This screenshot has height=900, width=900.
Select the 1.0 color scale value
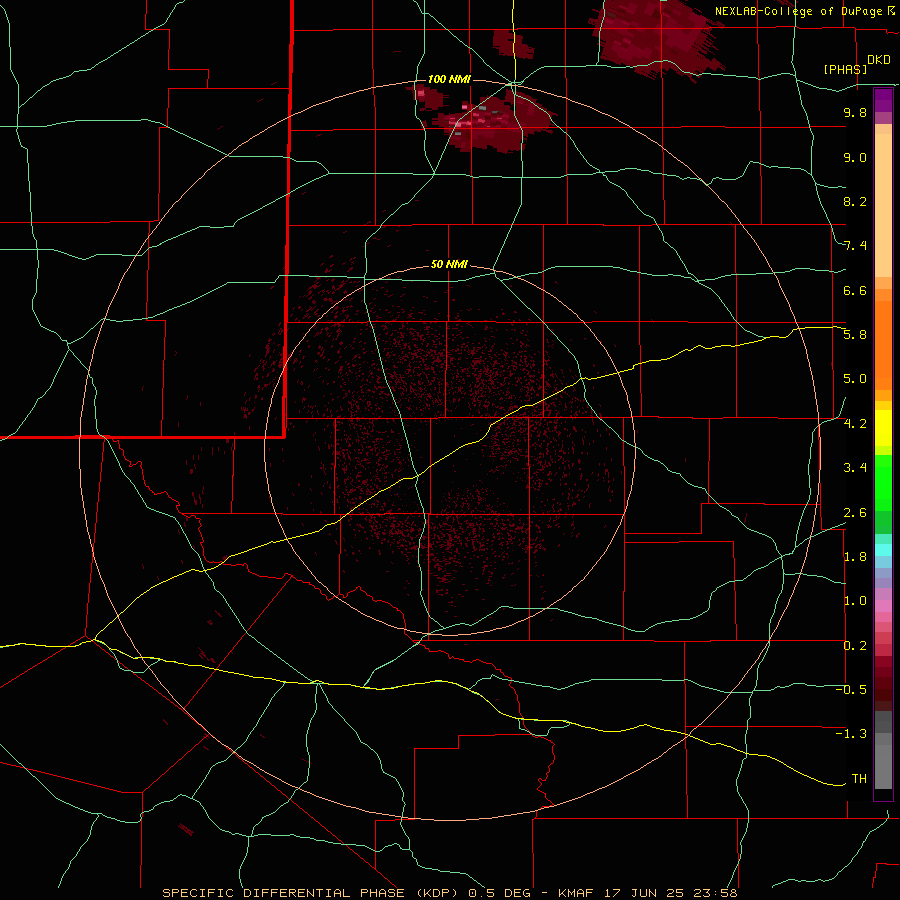[855, 601]
